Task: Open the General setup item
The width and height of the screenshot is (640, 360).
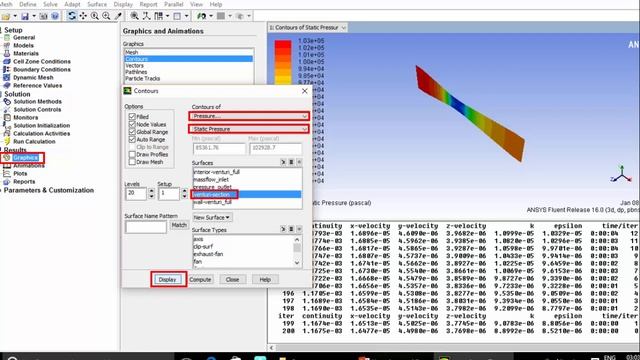Action: pos(24,37)
